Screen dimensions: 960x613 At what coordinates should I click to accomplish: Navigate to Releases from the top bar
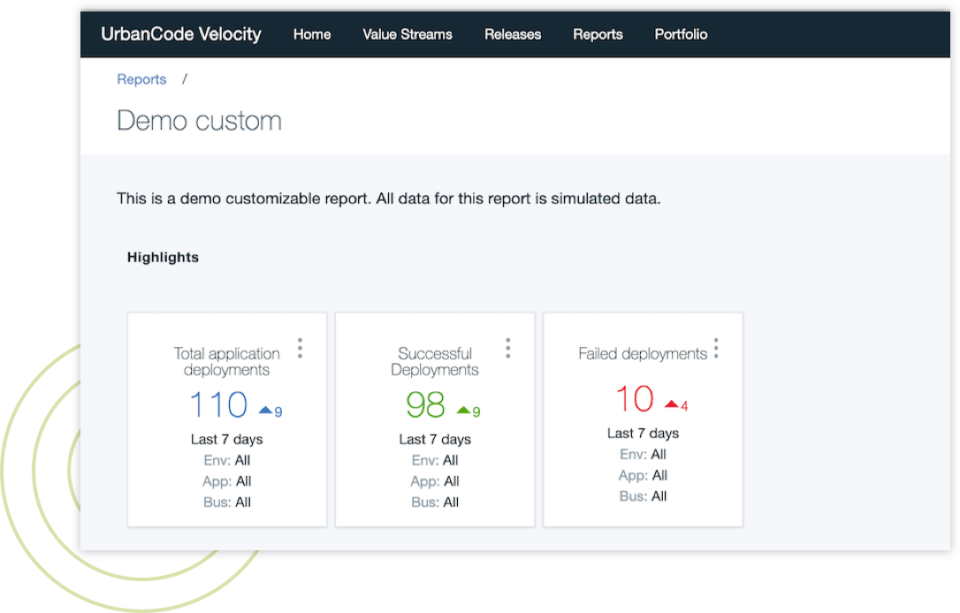point(512,34)
